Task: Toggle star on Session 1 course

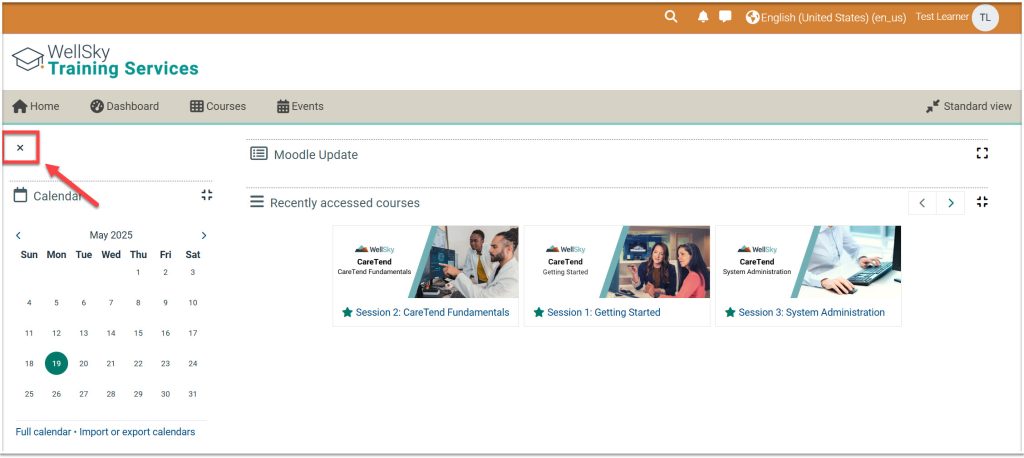Action: click(539, 312)
